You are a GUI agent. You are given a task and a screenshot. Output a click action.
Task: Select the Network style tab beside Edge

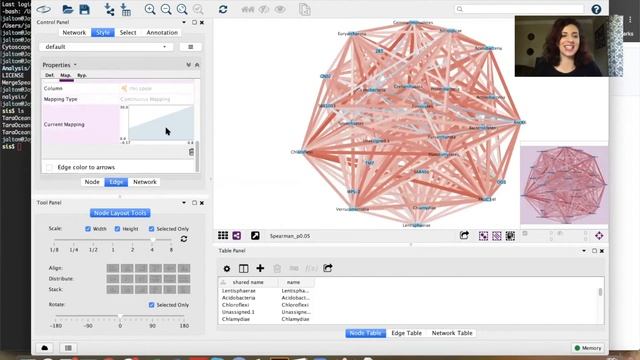[x=144, y=182]
